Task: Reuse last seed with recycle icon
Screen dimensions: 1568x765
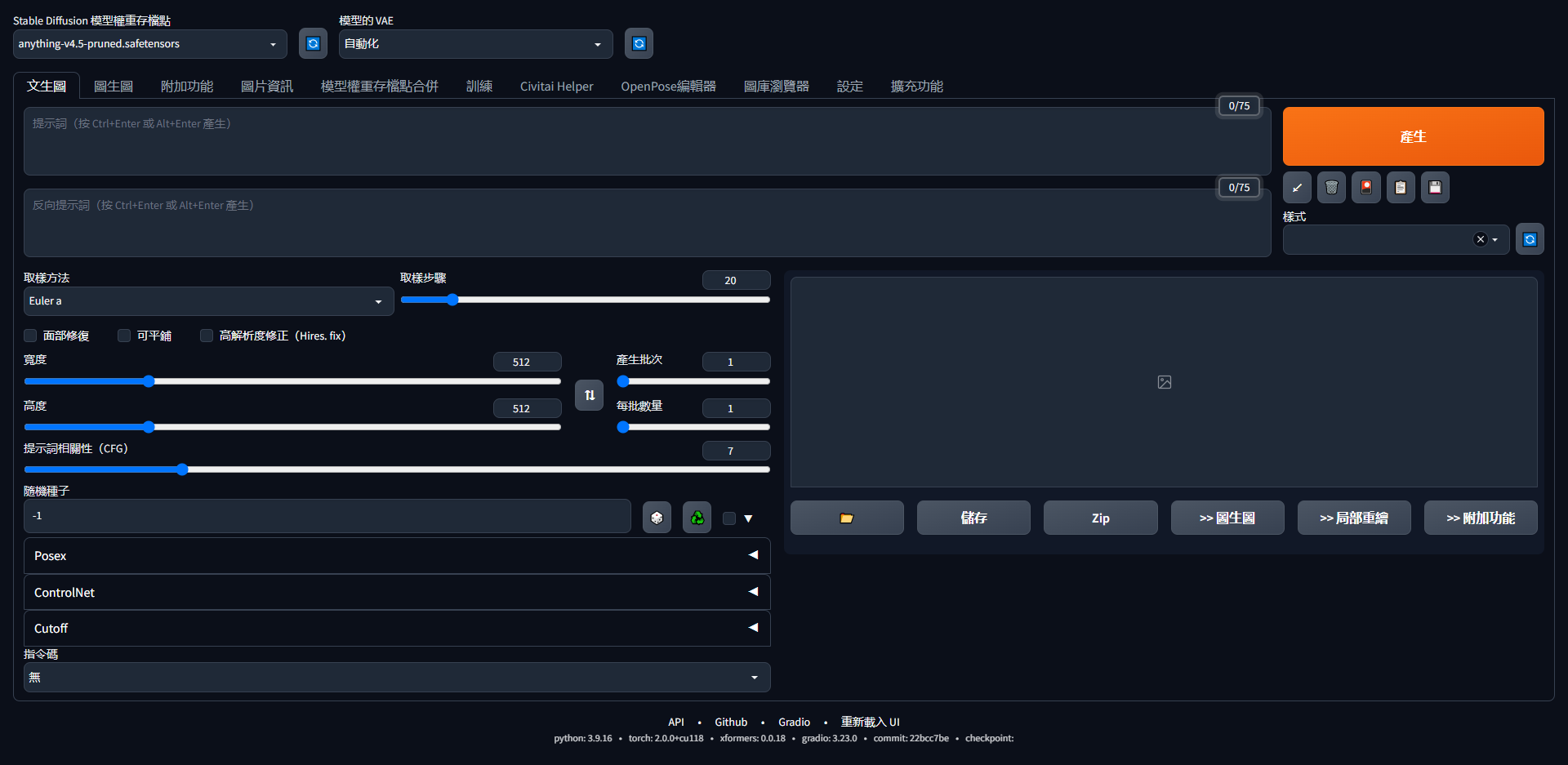Action: [697, 518]
